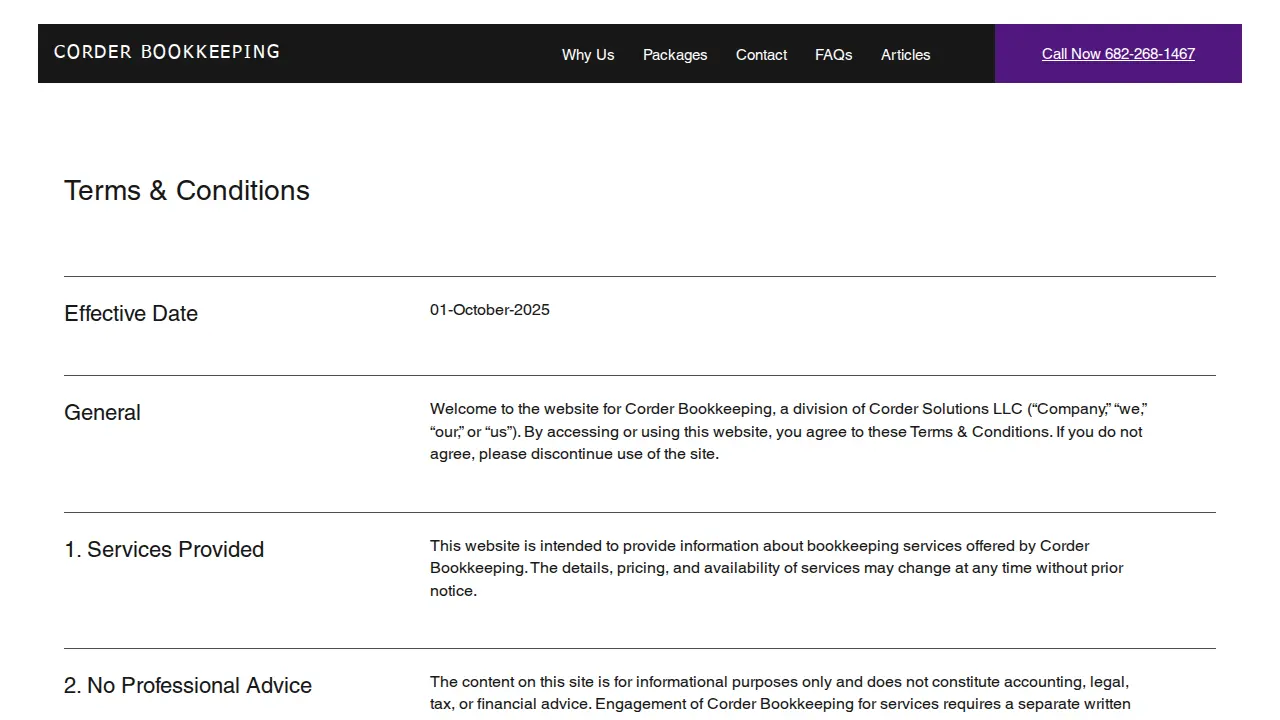Open the FAQs nav link
The image size is (1280, 720).
tap(833, 55)
